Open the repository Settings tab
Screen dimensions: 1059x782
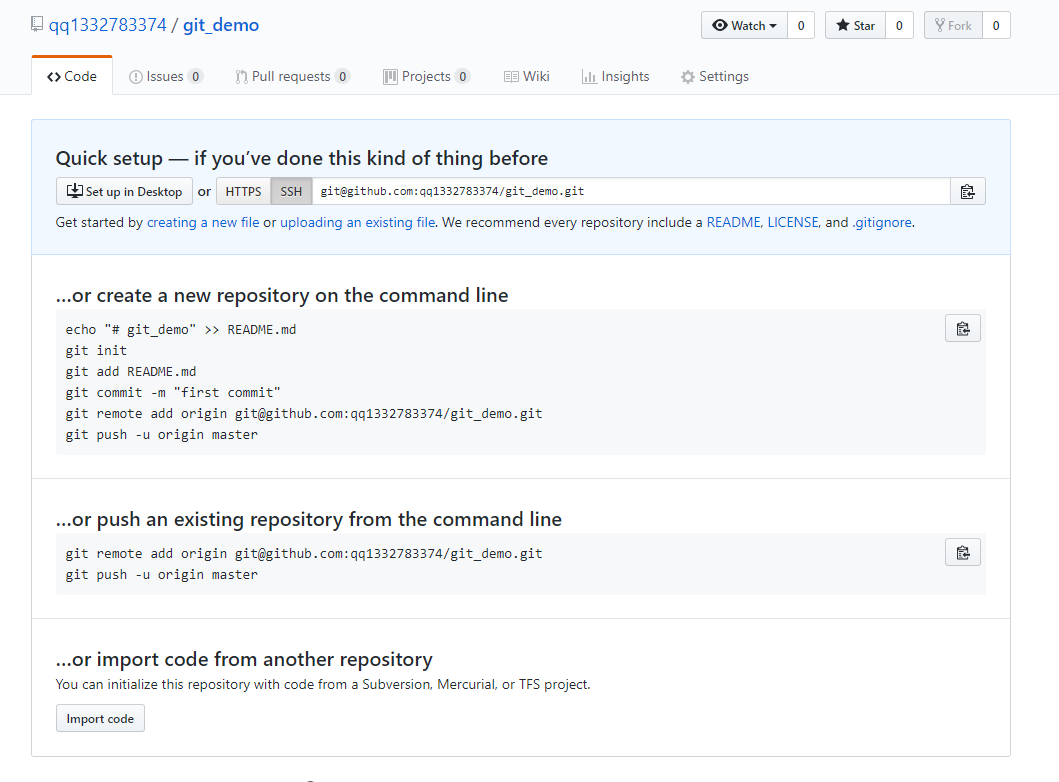click(714, 77)
